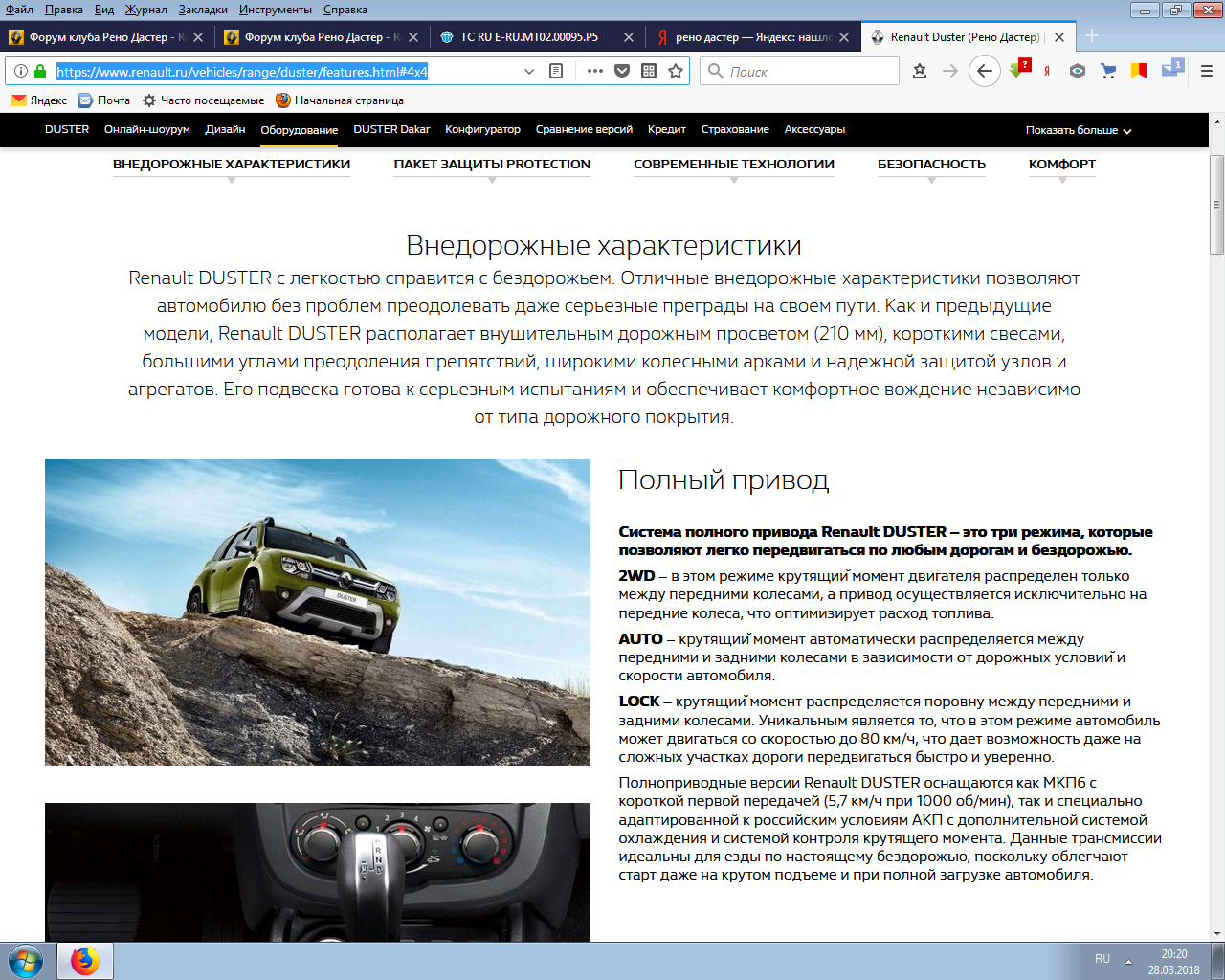Click the Firefox taskbar icon

click(x=85, y=961)
